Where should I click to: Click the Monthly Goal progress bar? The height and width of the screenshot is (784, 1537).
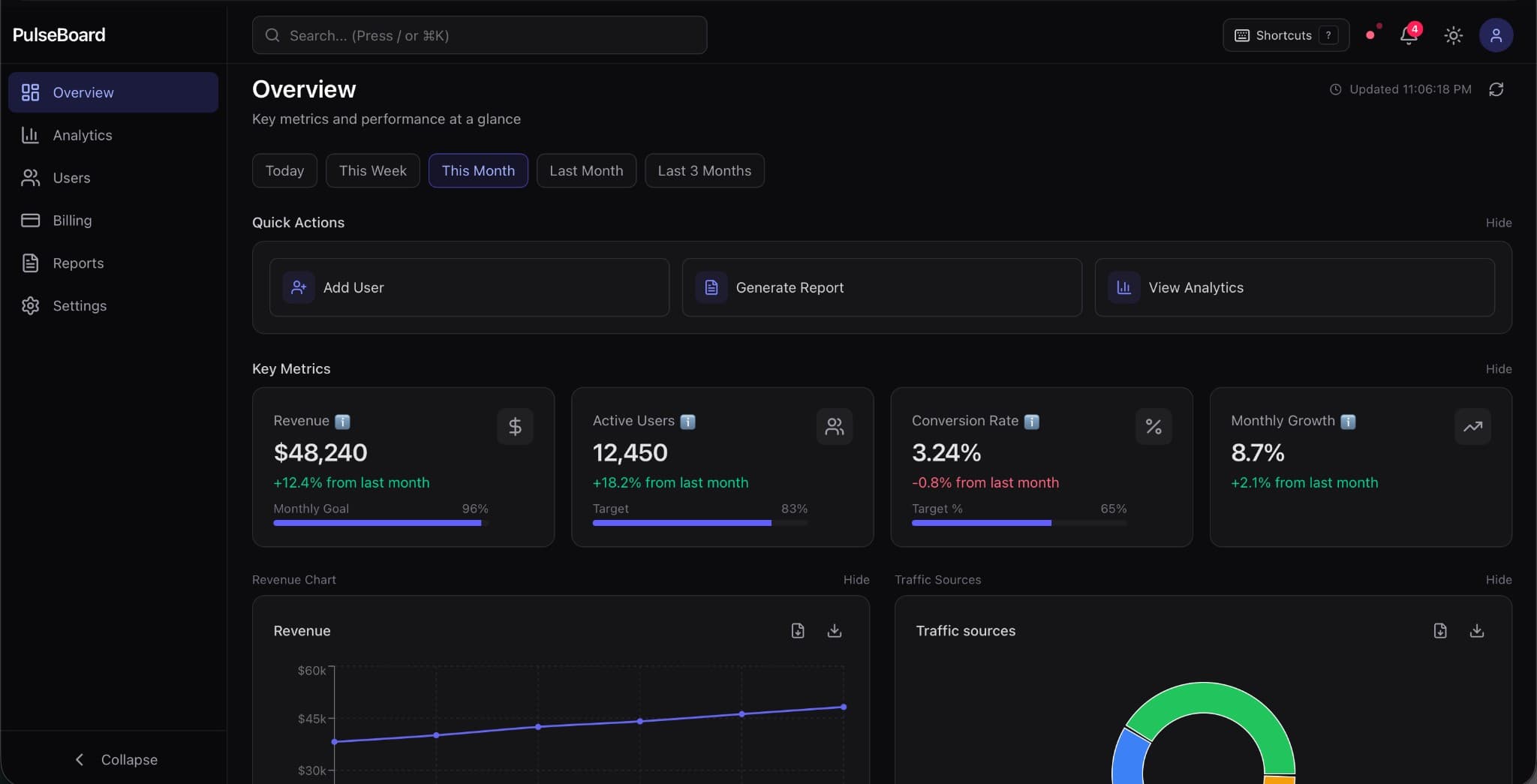pos(377,523)
